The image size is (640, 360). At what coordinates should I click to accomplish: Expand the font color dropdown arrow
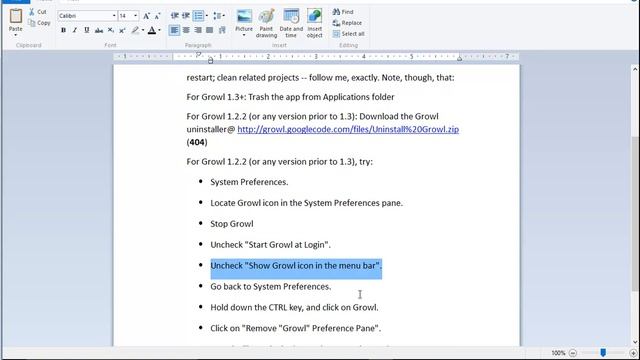(159, 30)
